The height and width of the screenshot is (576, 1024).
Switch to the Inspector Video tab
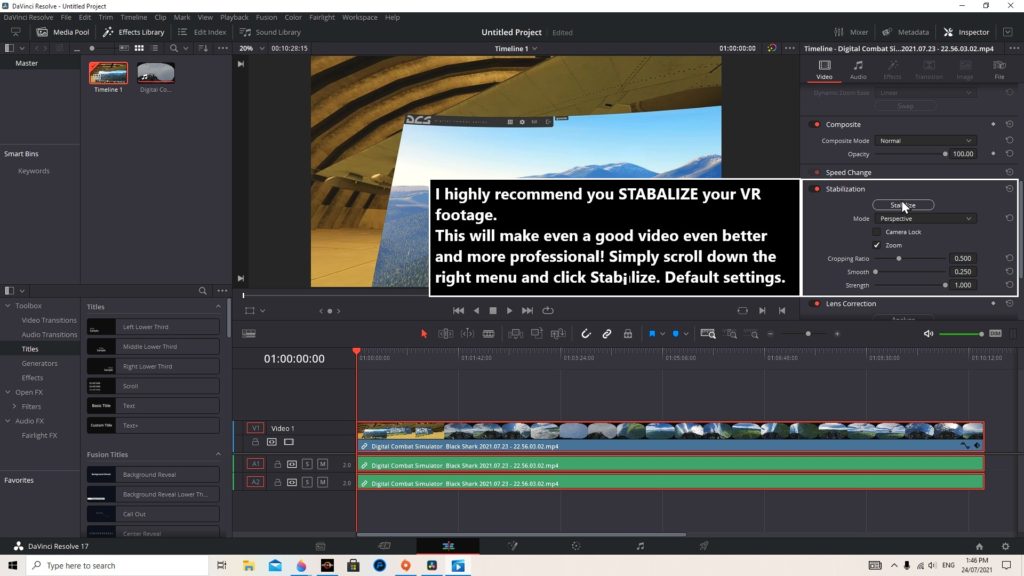(x=825, y=69)
